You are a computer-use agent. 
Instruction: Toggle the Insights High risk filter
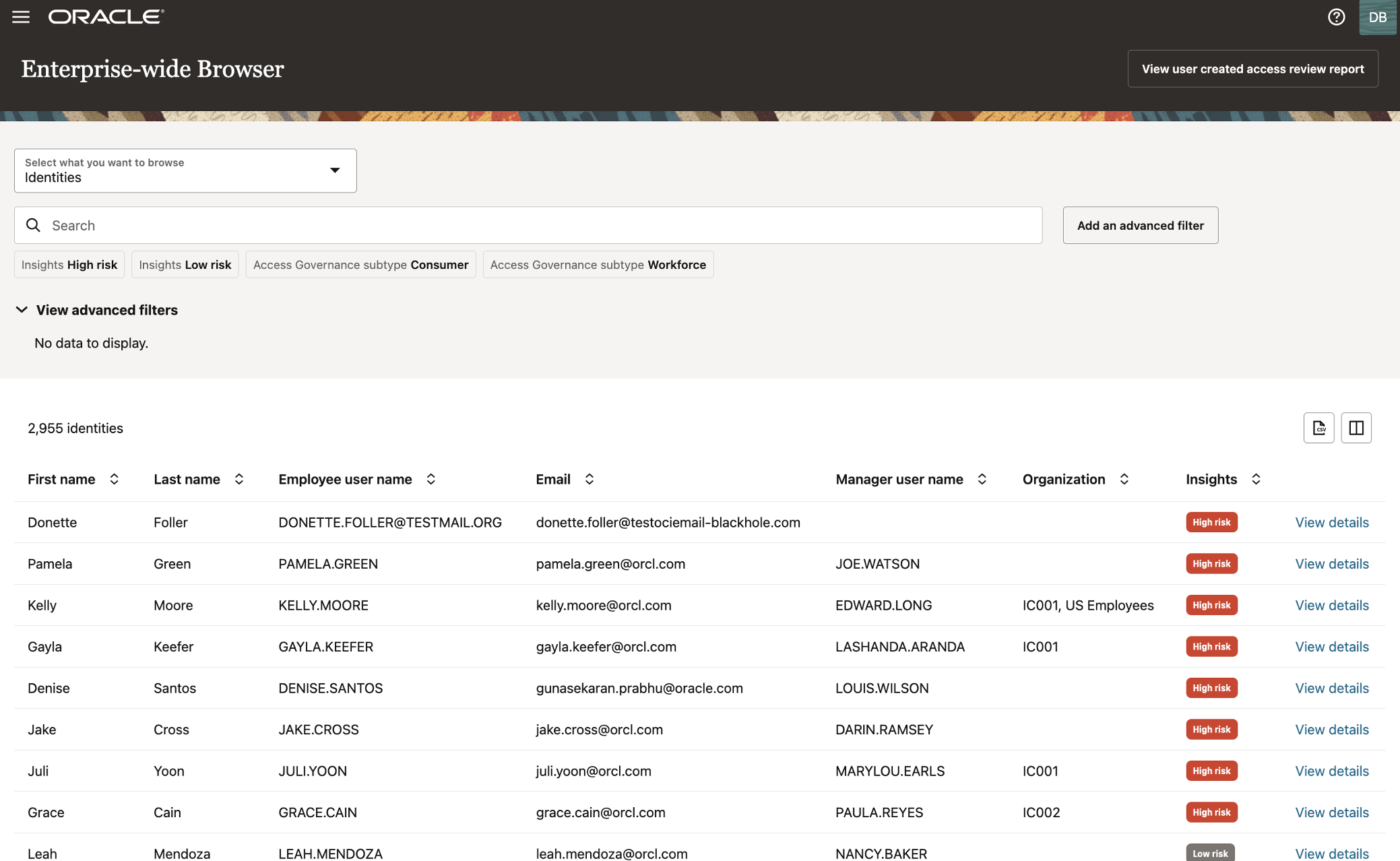(69, 264)
